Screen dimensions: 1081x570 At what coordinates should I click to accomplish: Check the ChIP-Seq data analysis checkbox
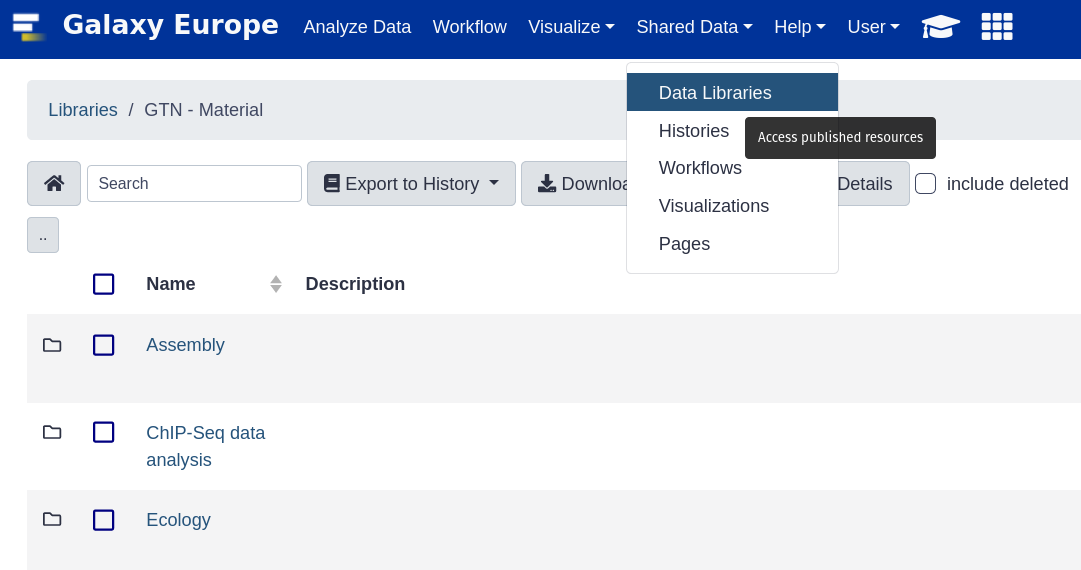point(103,432)
